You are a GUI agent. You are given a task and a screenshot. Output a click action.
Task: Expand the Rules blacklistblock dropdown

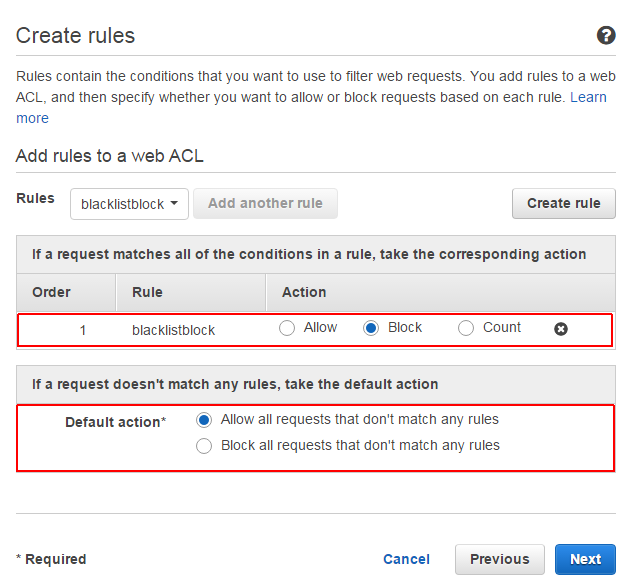click(x=129, y=204)
